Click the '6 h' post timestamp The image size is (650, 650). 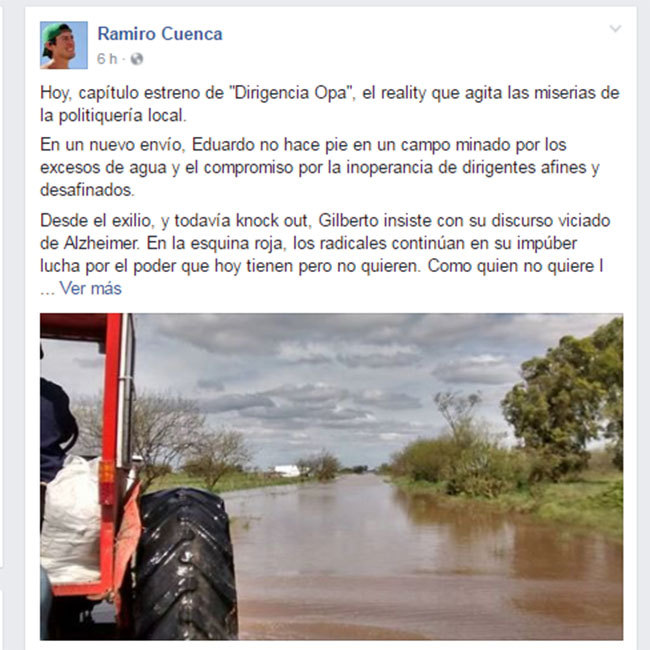pos(107,59)
